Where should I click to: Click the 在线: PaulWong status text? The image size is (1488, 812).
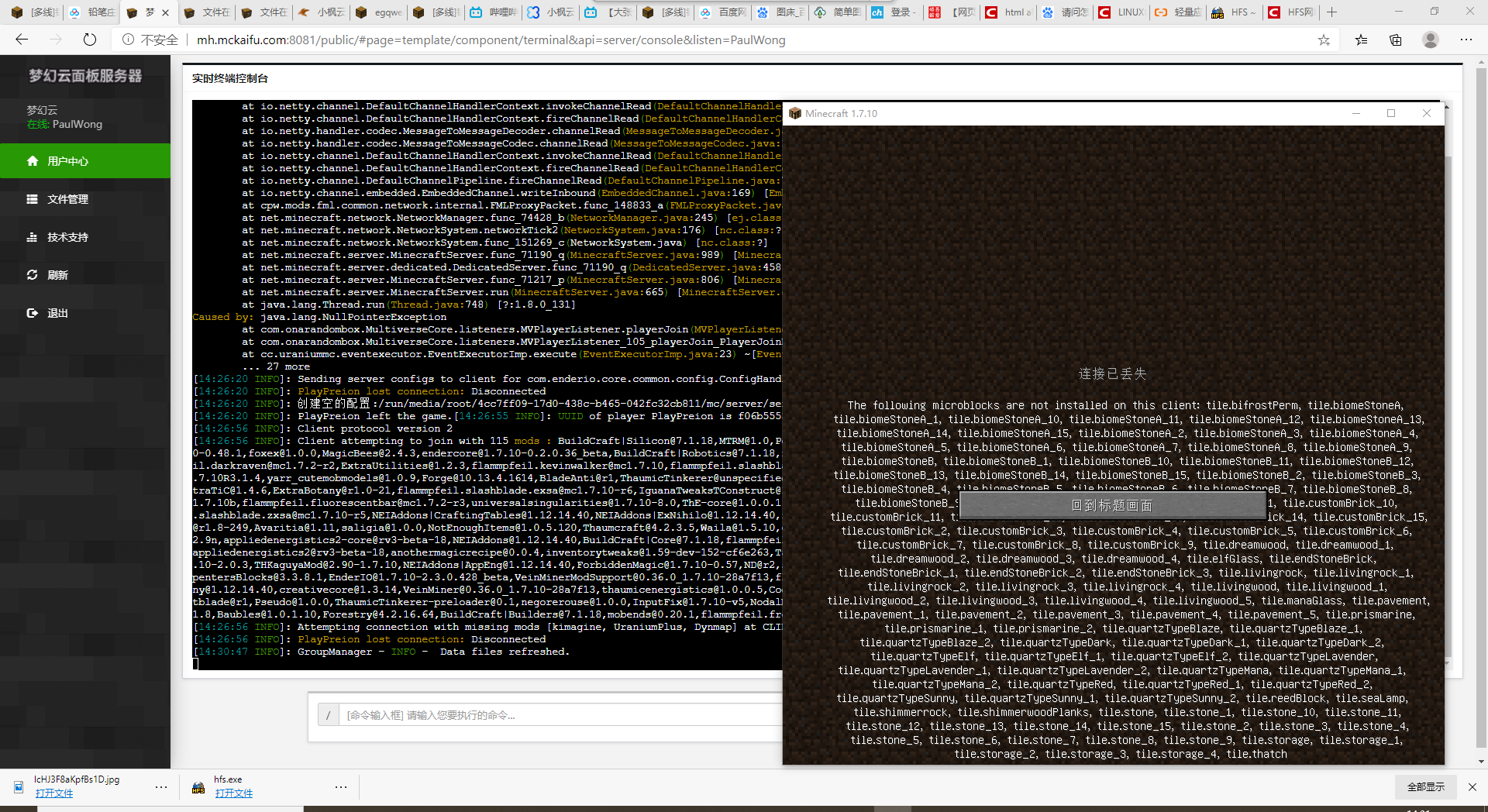64,124
